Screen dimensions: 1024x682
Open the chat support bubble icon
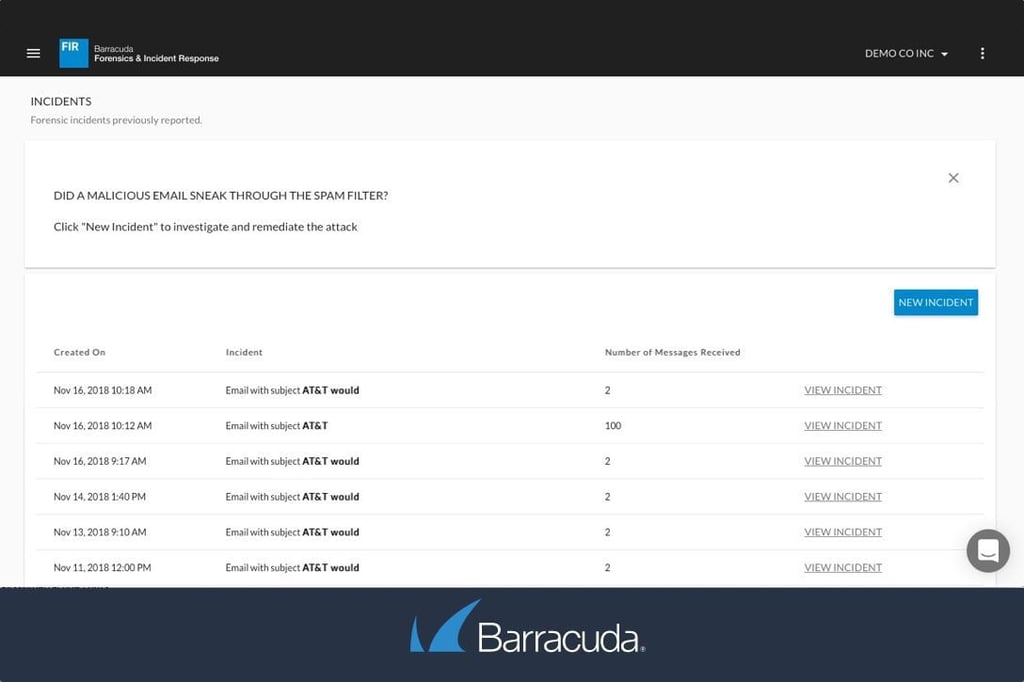pos(988,551)
